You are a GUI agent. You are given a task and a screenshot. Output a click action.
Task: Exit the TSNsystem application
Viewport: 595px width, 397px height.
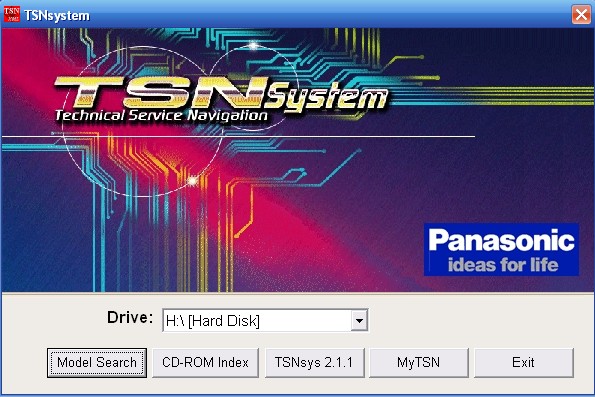[523, 362]
